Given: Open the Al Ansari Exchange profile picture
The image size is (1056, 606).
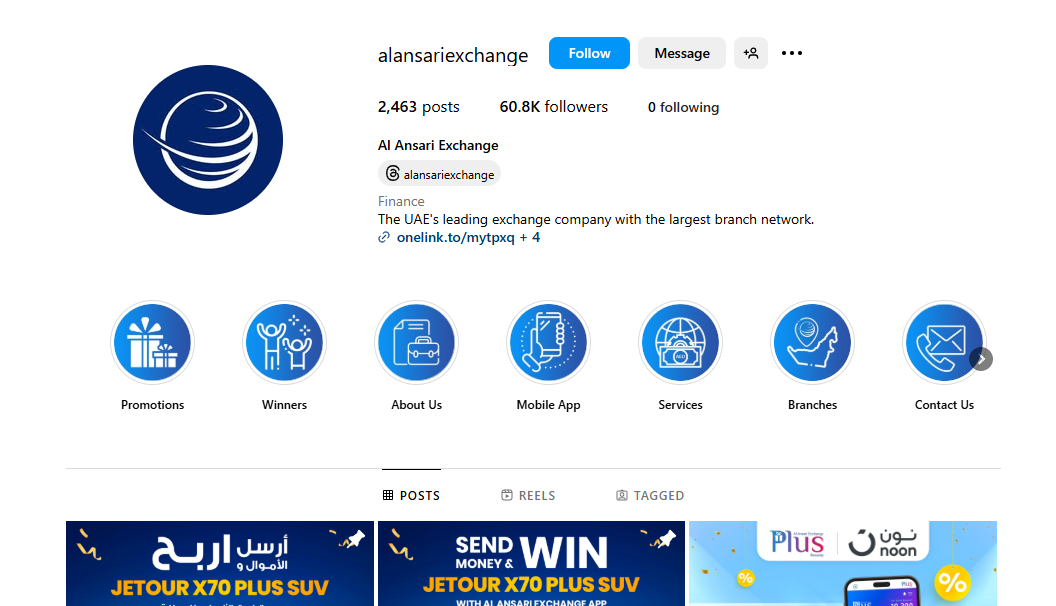Looking at the screenshot, I should click(x=208, y=140).
